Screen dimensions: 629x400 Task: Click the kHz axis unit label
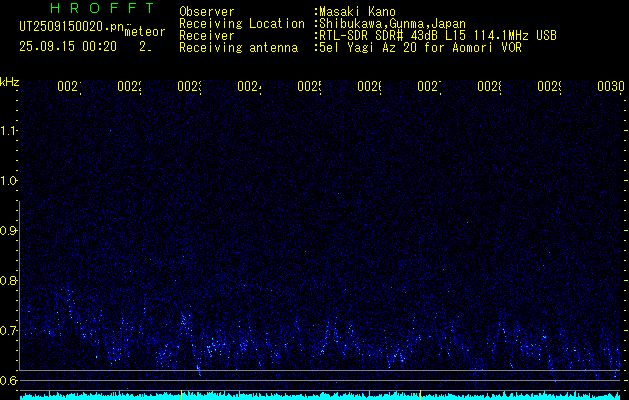pos(9,82)
